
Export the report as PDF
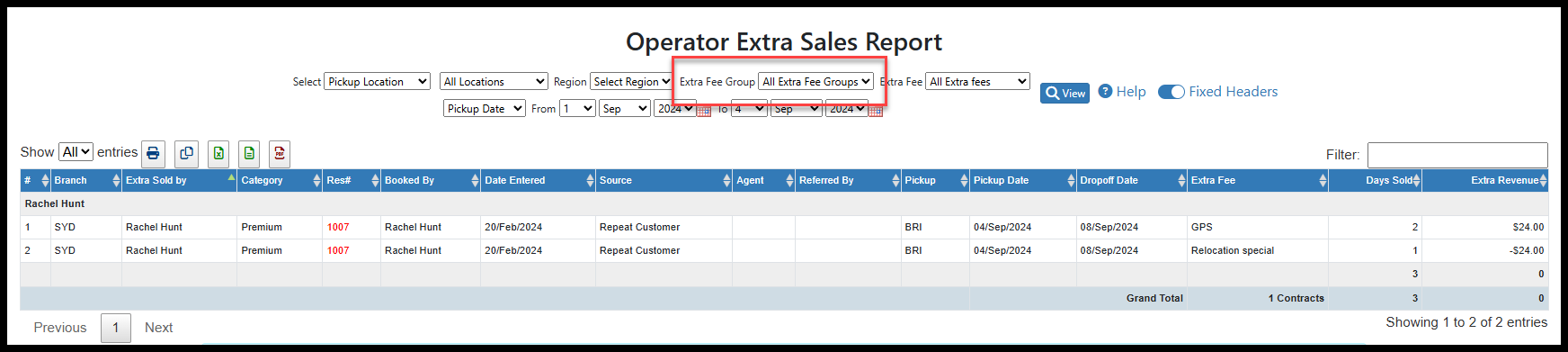pyautogui.click(x=280, y=153)
